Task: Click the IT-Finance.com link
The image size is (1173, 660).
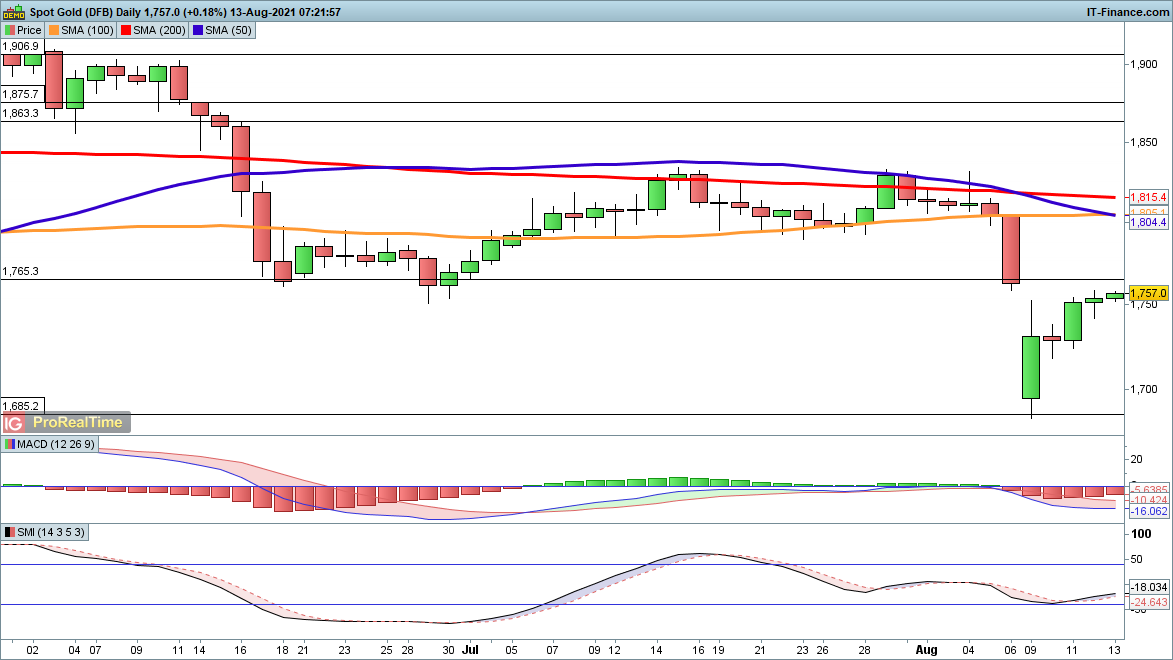Action: click(x=1126, y=11)
